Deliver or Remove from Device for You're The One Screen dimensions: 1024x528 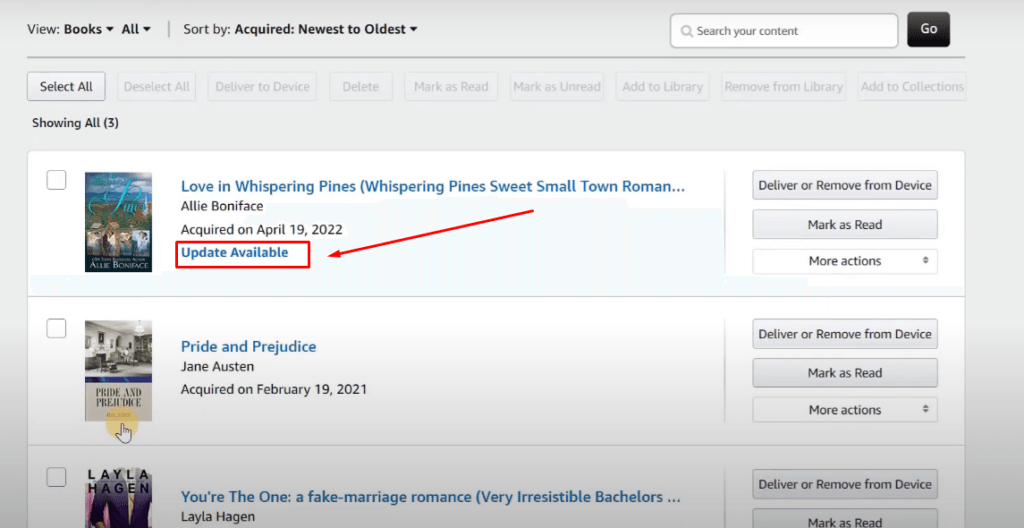pos(845,484)
